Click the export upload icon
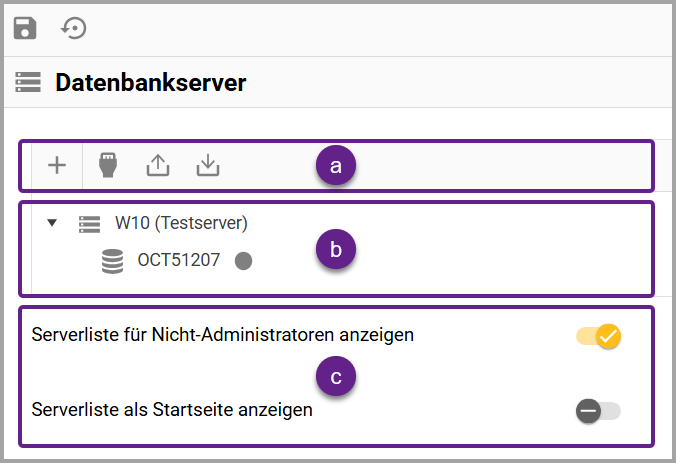The height and width of the screenshot is (463, 676). coord(157,165)
